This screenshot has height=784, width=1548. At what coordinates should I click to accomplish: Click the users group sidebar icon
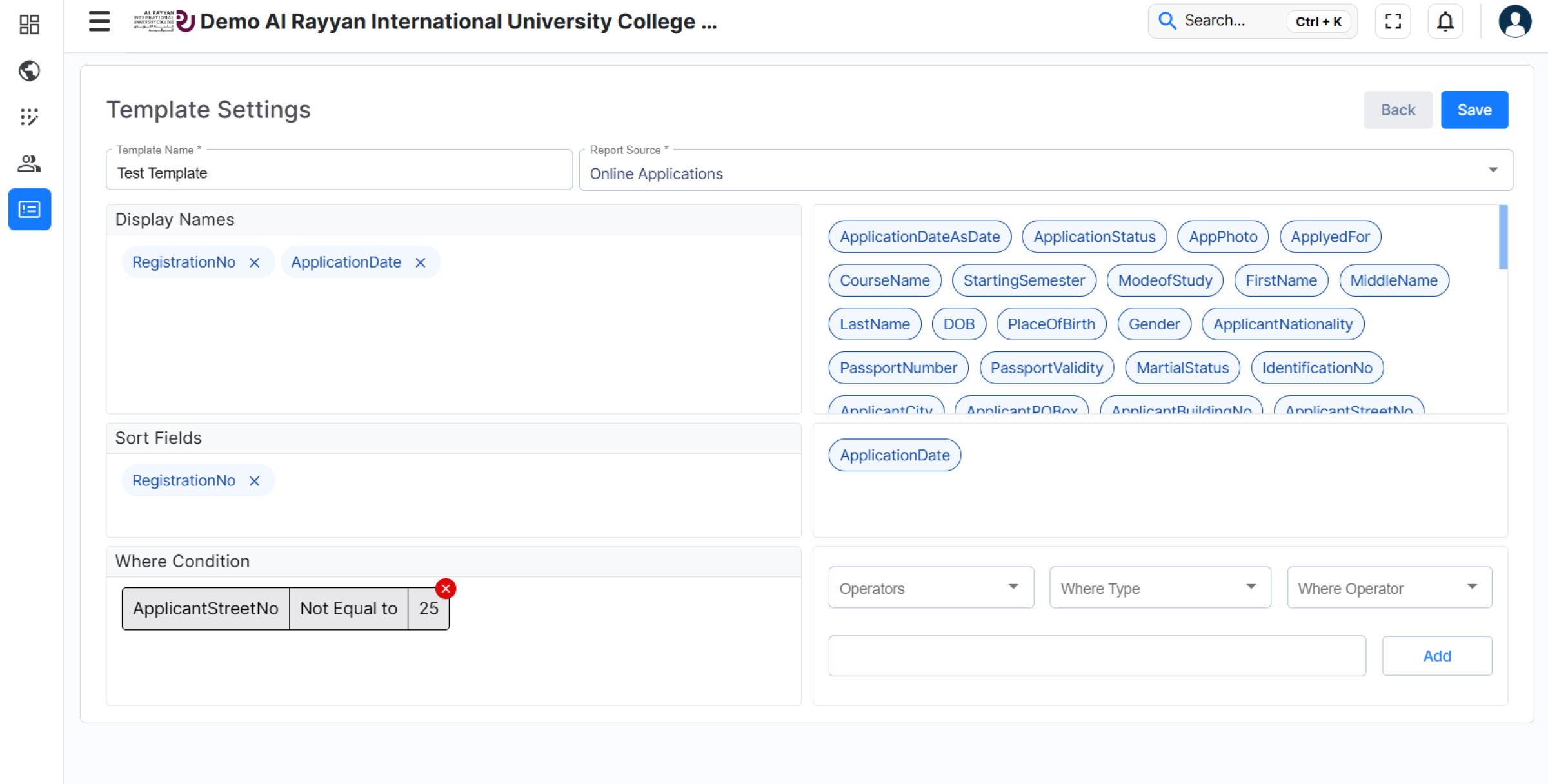coord(29,163)
